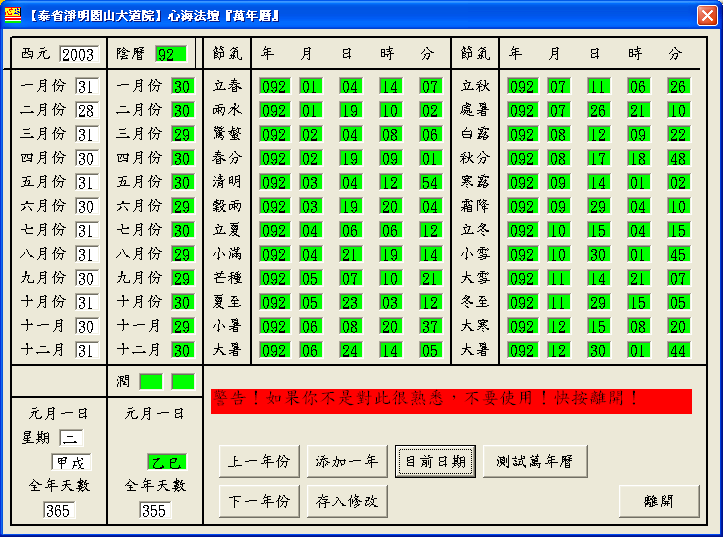The width and height of the screenshot is (723, 537).
Task: Edit the solar 九月份 days field showing 30
Action: [x=87, y=278]
